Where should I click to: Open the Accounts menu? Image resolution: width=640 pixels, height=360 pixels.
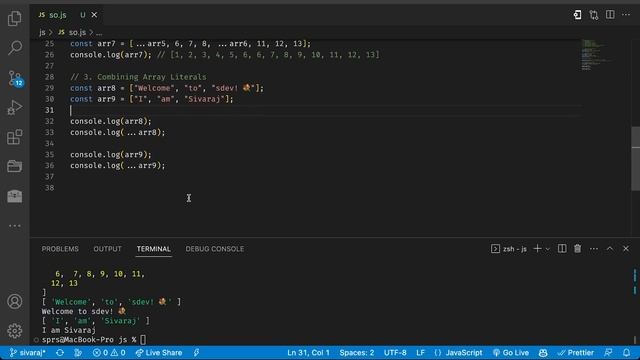pyautogui.click(x=15, y=301)
